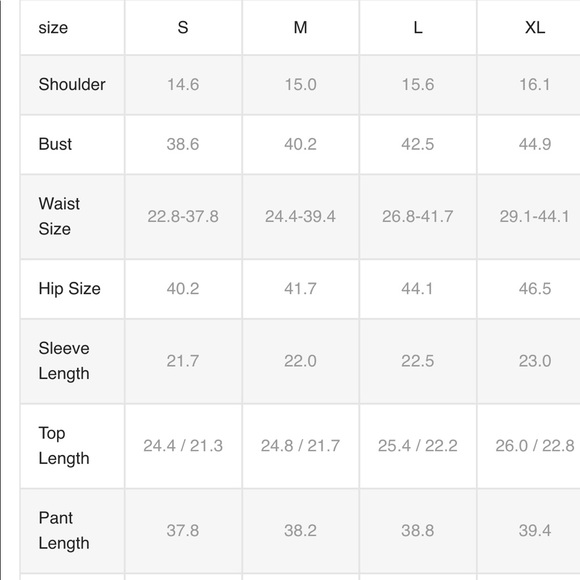Select the Waist Size row label
This screenshot has width=580, height=580.
tap(59, 216)
